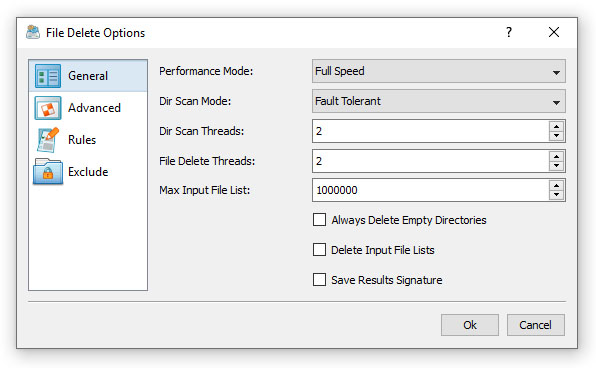The width and height of the screenshot is (596, 368).
Task: Open the Performance Mode dropdown
Action: [x=439, y=71]
